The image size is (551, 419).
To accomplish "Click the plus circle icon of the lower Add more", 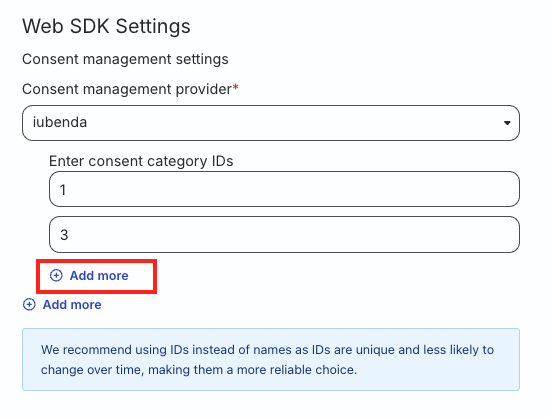I will (x=29, y=304).
